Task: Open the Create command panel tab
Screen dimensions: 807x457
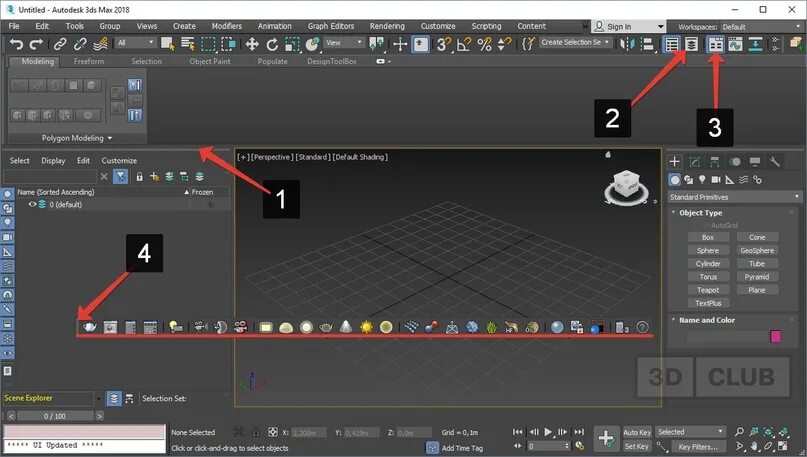Action: tap(674, 162)
